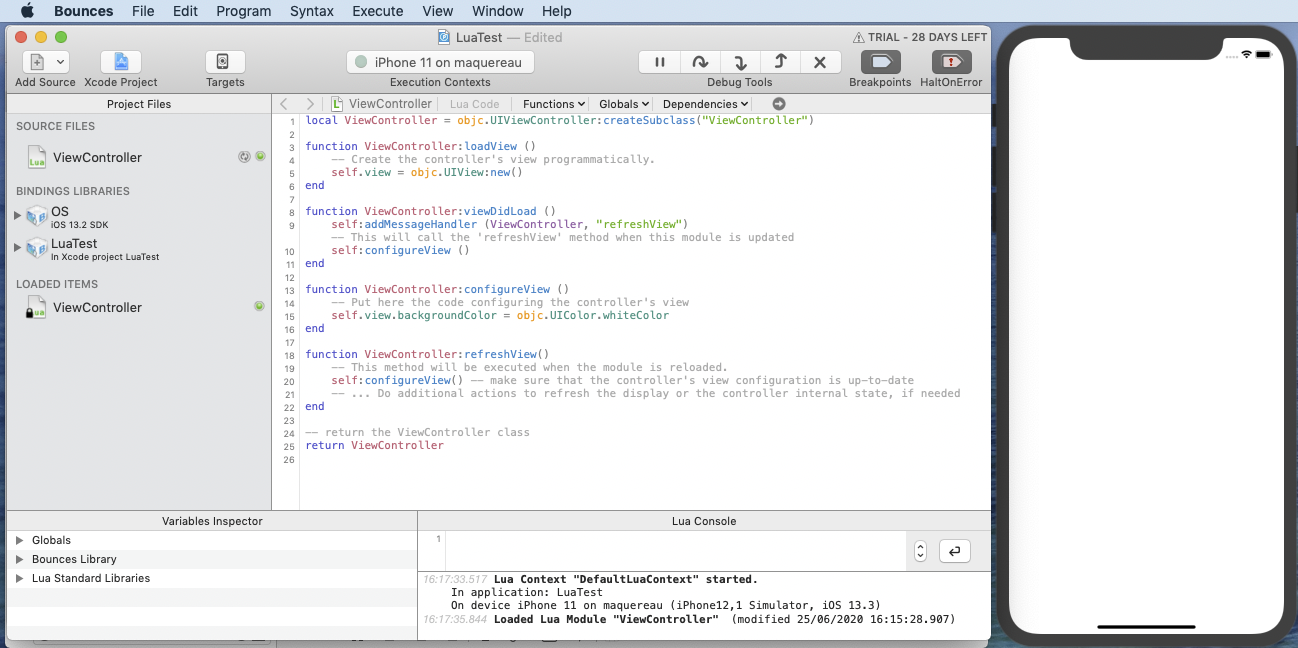Open the Syntax menu
This screenshot has width=1298, height=648.
click(x=312, y=11)
